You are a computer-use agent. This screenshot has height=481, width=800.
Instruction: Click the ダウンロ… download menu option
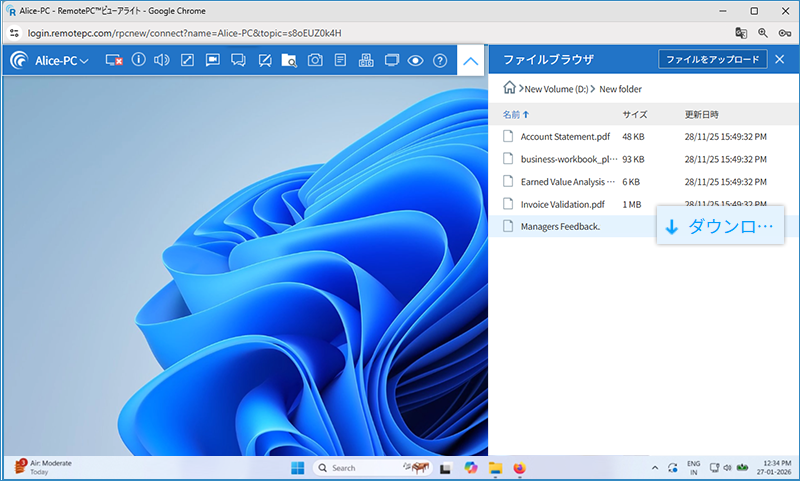tap(720, 225)
